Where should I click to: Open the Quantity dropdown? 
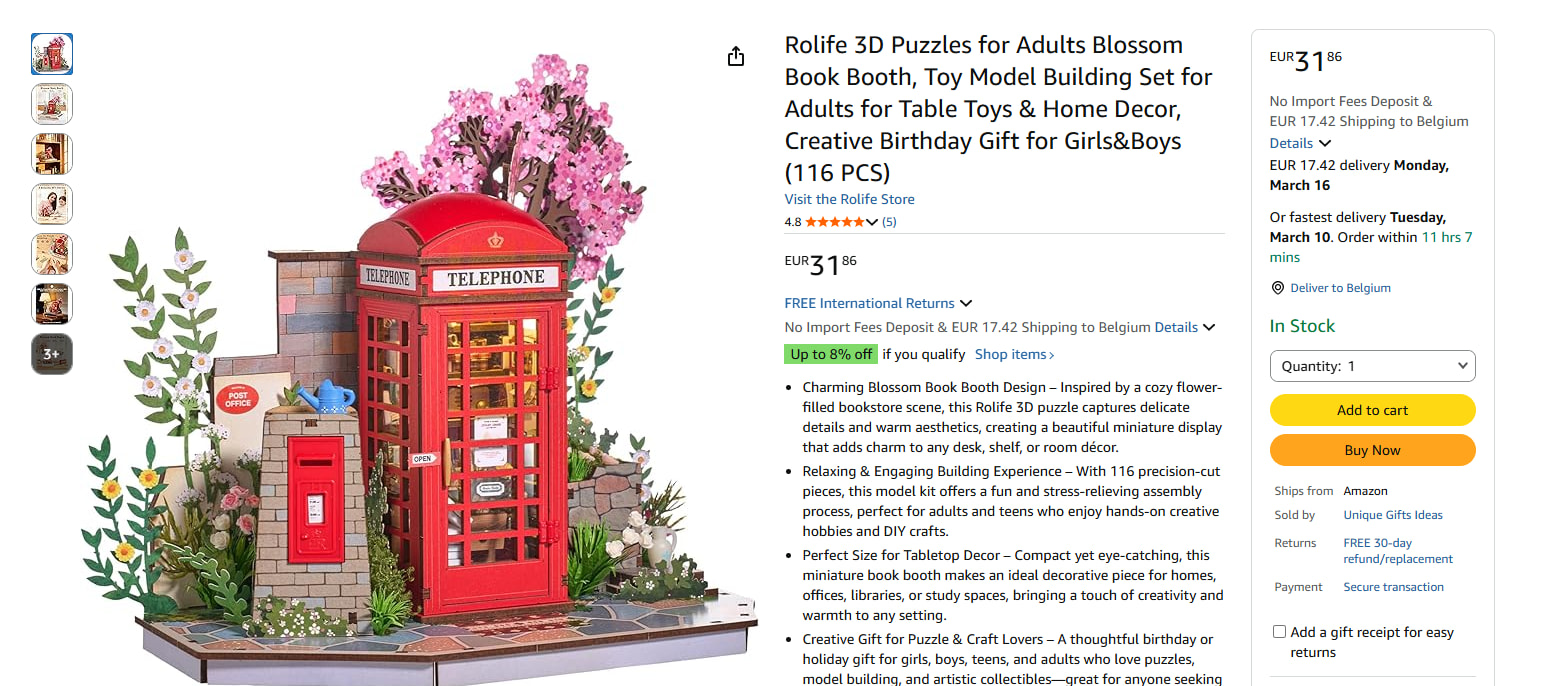[1372, 366]
